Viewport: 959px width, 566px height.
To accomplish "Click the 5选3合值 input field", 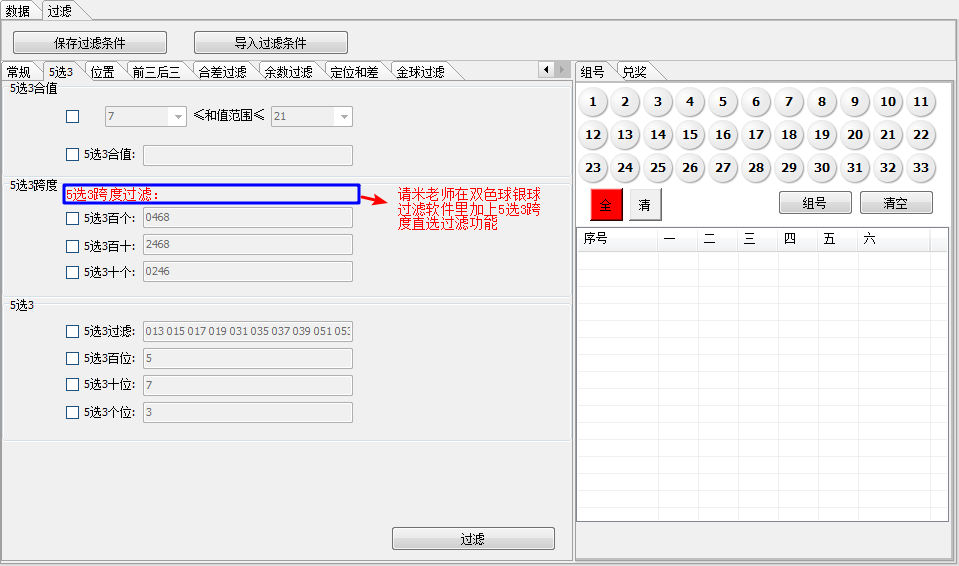I will [248, 155].
